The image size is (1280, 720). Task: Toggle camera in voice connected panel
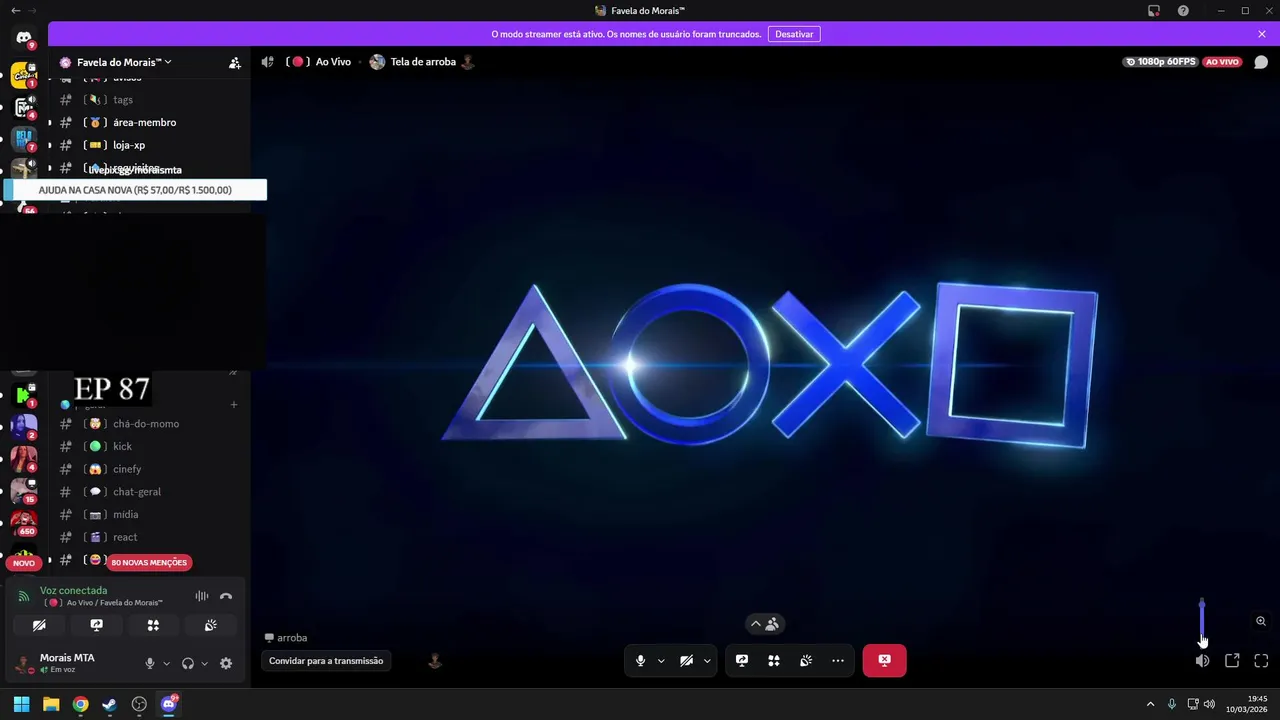pyautogui.click(x=39, y=625)
